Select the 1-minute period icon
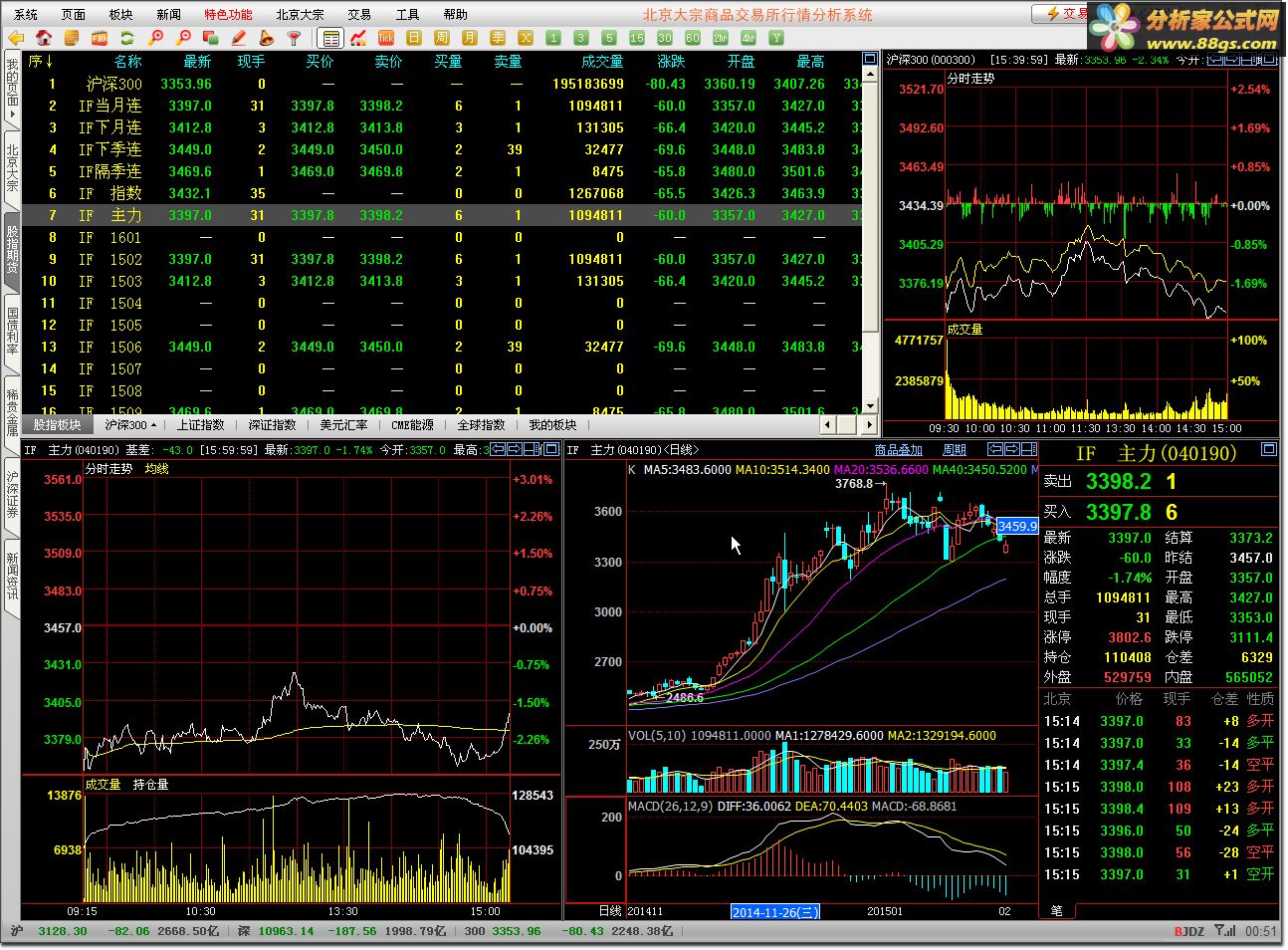This screenshot has height=950, width=1288. (553, 38)
